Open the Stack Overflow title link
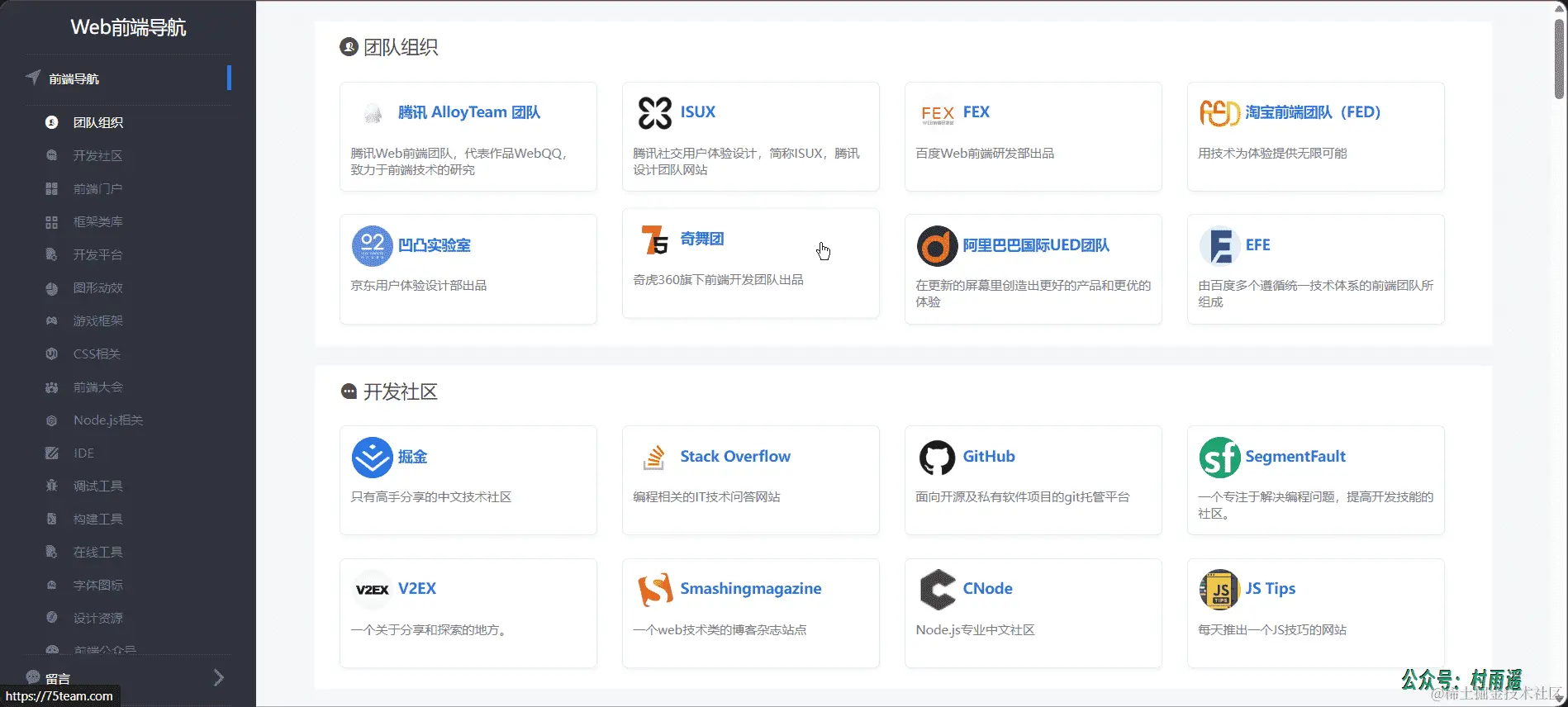 (x=735, y=457)
